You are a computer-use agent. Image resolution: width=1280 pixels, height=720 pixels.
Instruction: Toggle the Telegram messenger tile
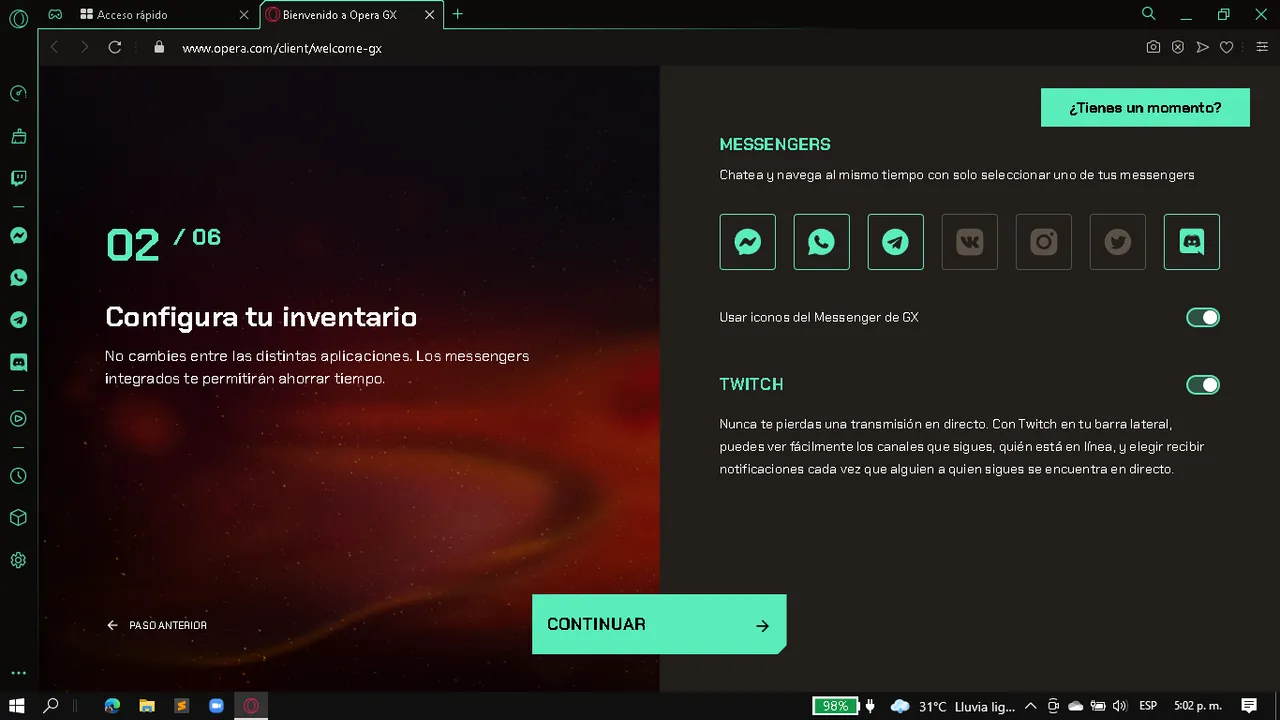[895, 242]
